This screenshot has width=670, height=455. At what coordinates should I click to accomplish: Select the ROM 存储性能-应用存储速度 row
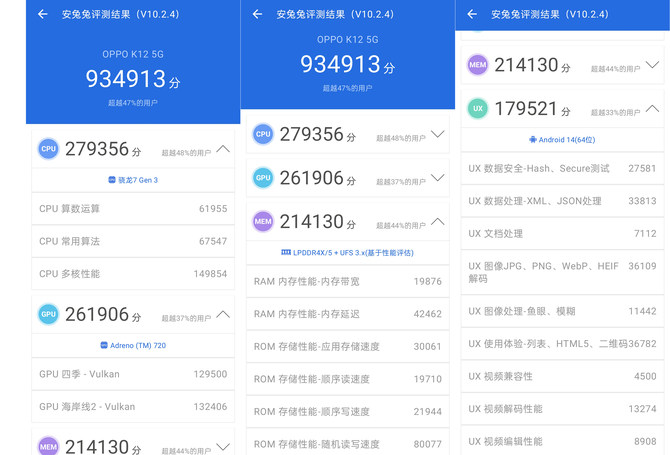pyautogui.click(x=347, y=346)
